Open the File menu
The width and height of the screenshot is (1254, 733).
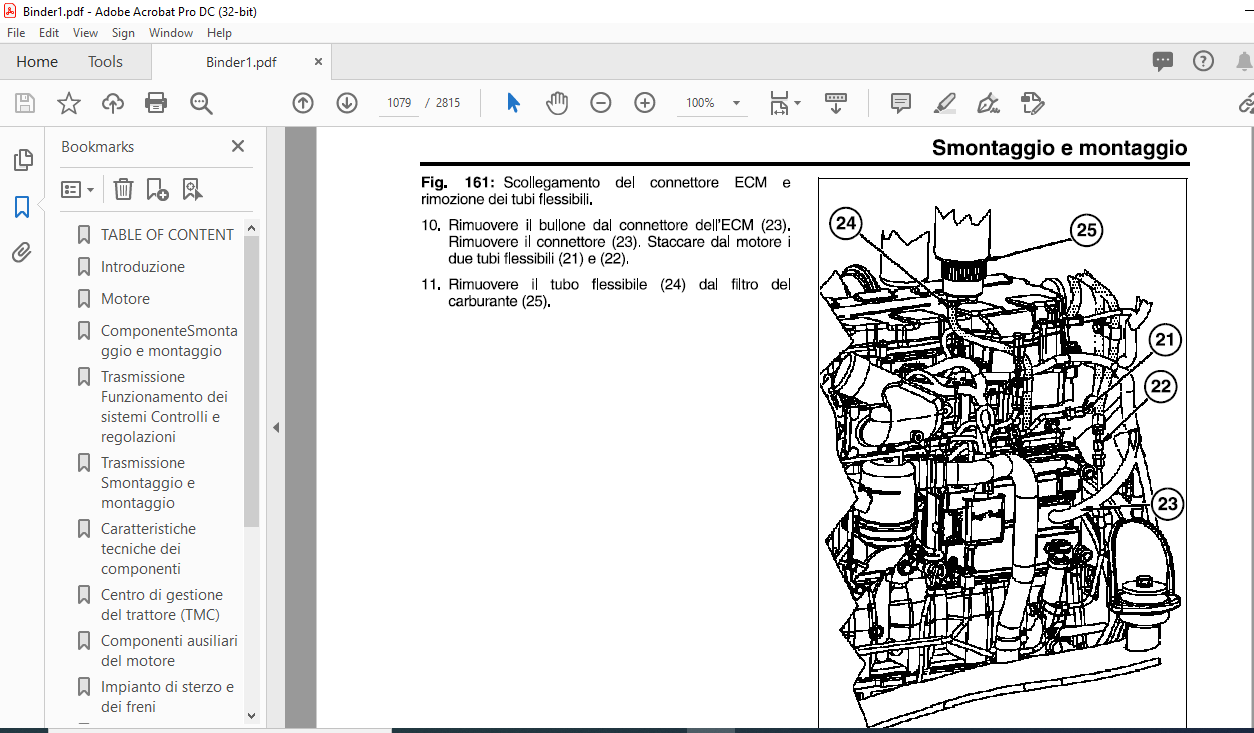pyautogui.click(x=16, y=33)
